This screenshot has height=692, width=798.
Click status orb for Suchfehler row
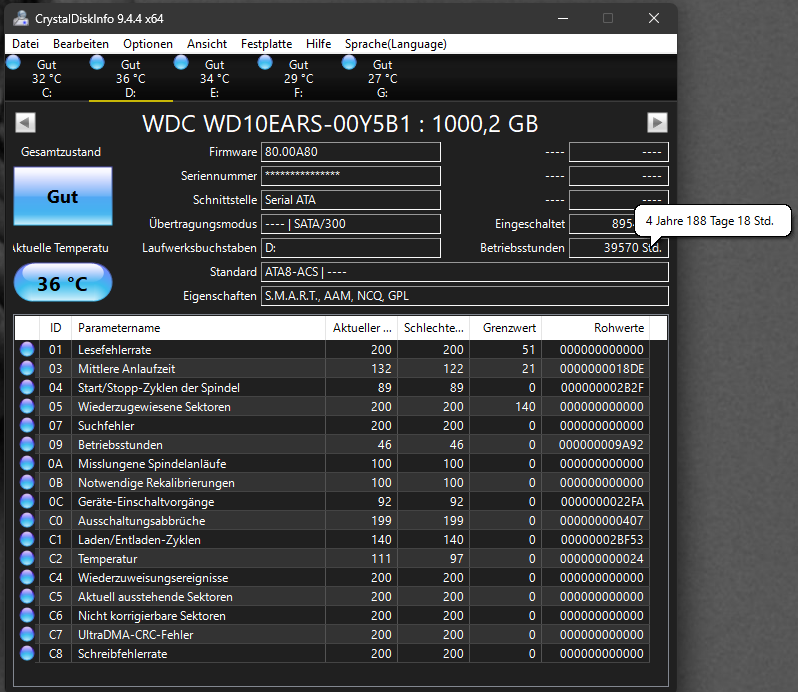[27, 425]
